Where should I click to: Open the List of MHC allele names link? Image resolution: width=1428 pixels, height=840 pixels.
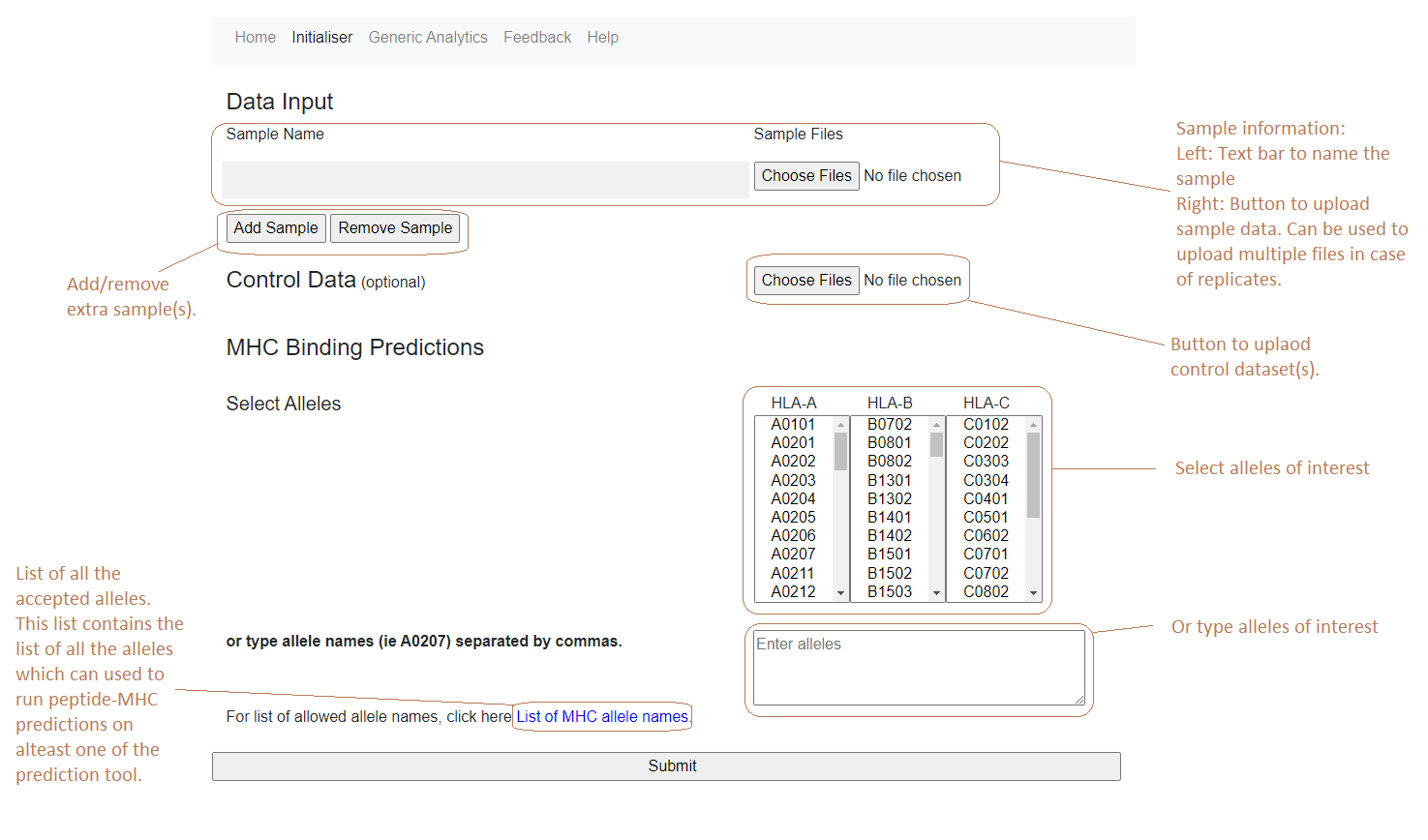(601, 717)
